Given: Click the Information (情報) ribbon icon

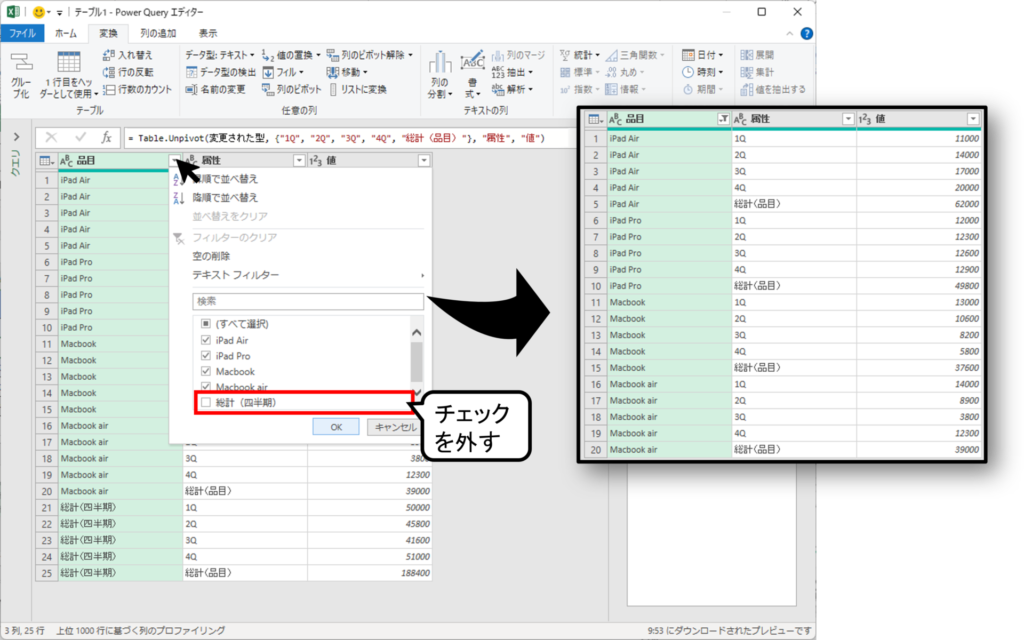Looking at the screenshot, I should (625, 89).
